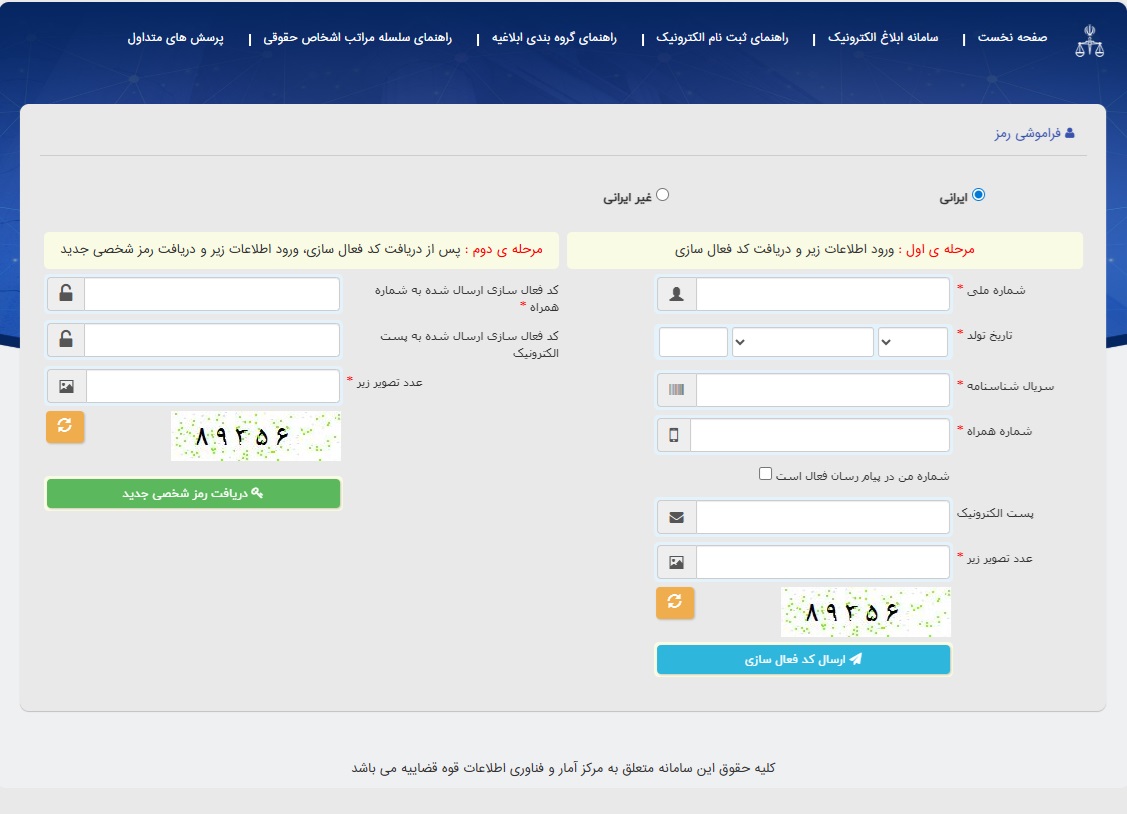This screenshot has height=814, width=1127.
Task: Focus the شماره ملی input field
Action: point(822,294)
